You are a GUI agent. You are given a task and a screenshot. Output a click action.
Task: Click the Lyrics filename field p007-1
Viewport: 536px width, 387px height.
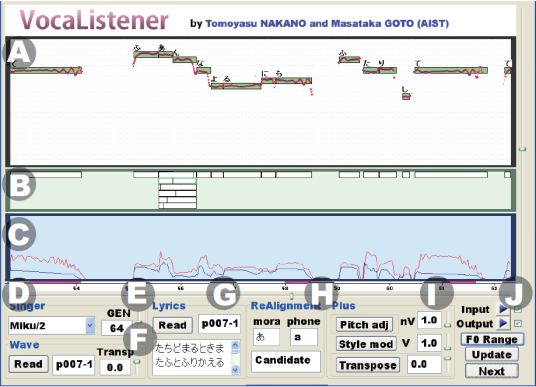220,324
